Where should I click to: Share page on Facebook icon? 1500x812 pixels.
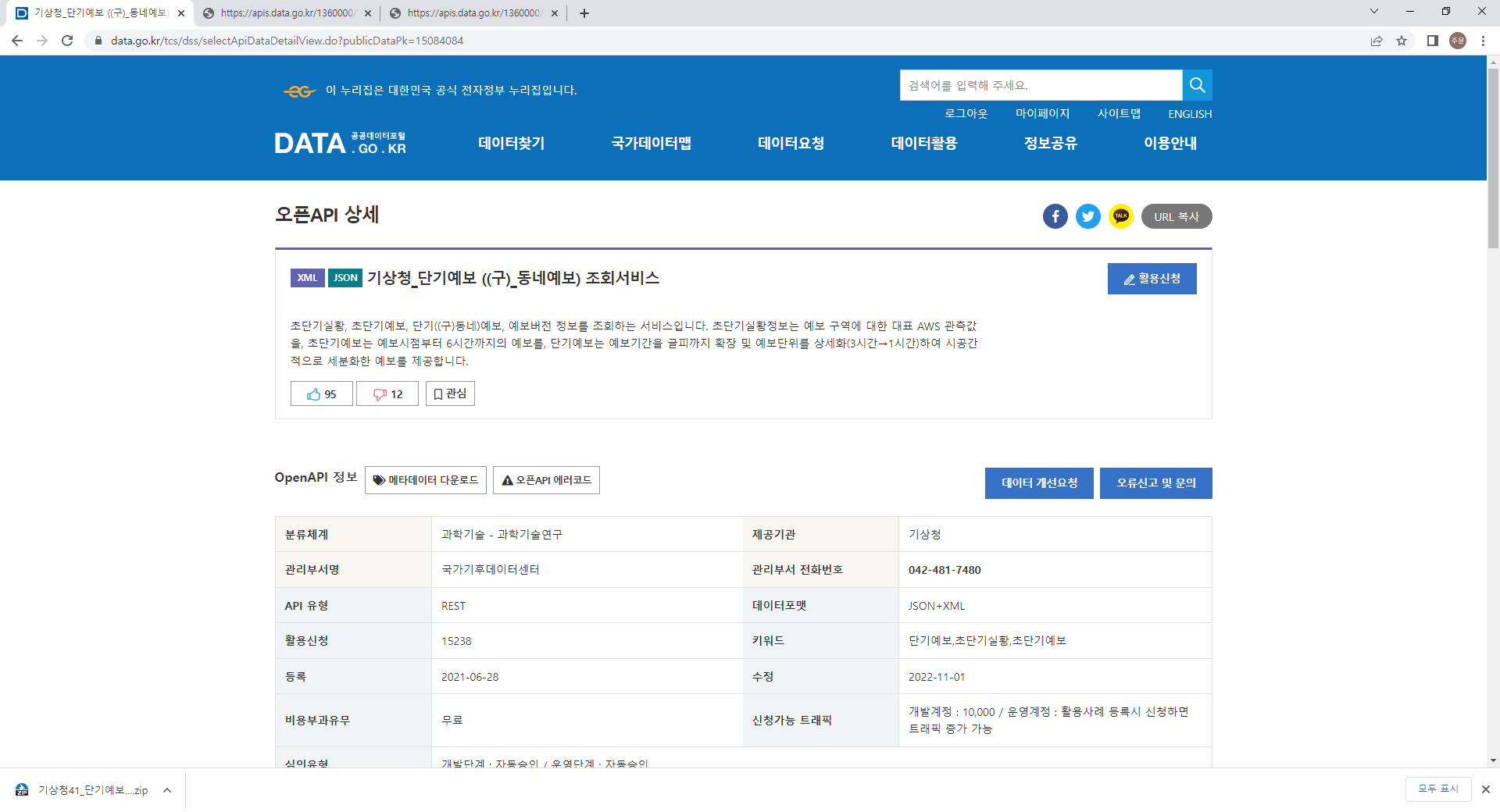tap(1055, 216)
